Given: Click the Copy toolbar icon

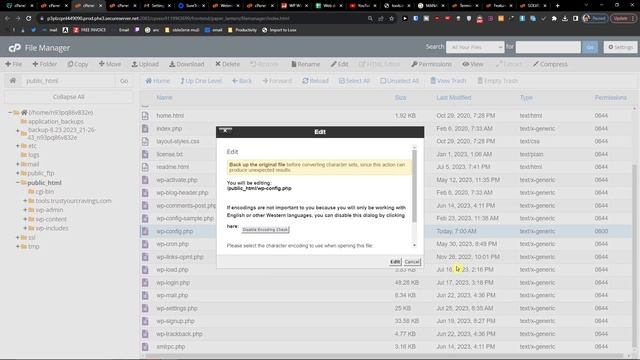Looking at the screenshot, I should [x=78, y=64].
